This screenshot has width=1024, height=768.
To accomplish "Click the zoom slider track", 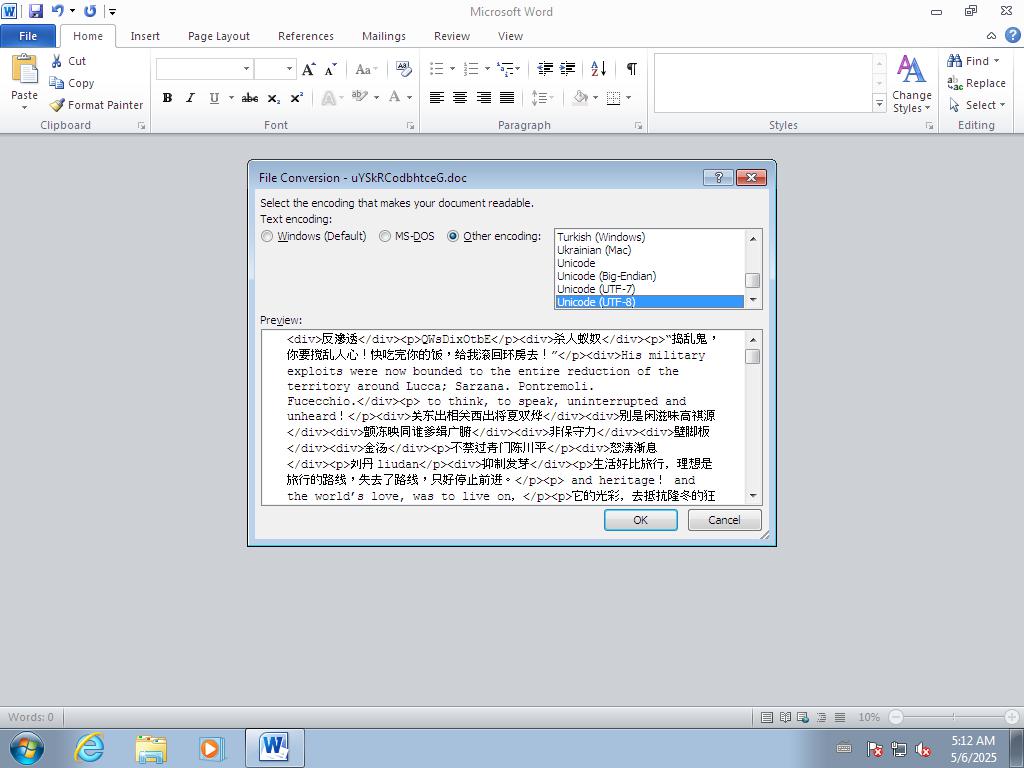I will [953, 717].
